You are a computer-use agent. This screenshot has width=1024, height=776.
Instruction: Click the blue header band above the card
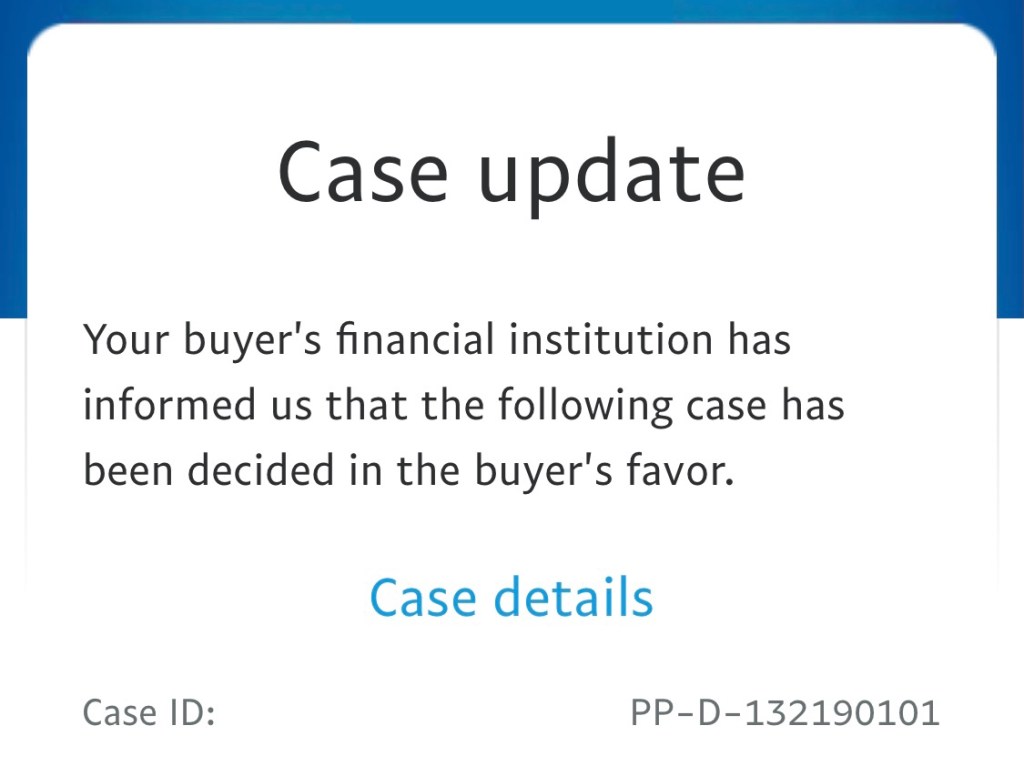point(511,10)
